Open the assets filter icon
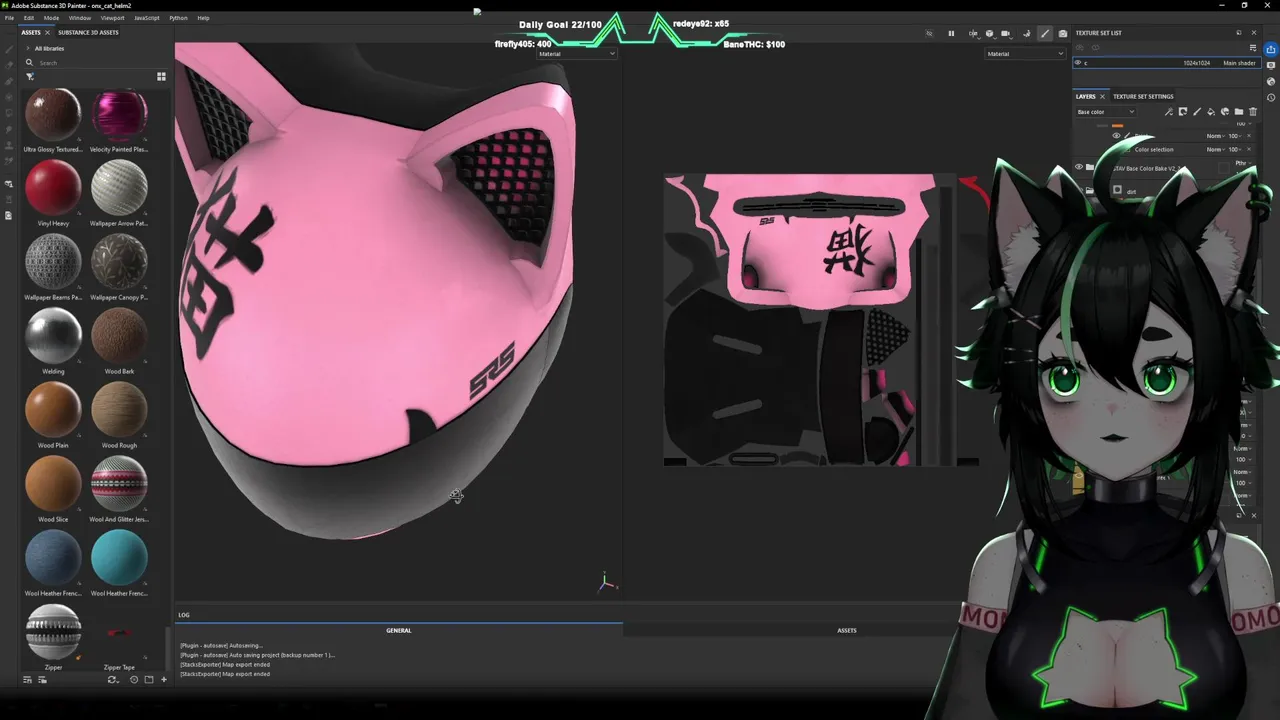Screen dimensions: 1280x720 click(30, 76)
